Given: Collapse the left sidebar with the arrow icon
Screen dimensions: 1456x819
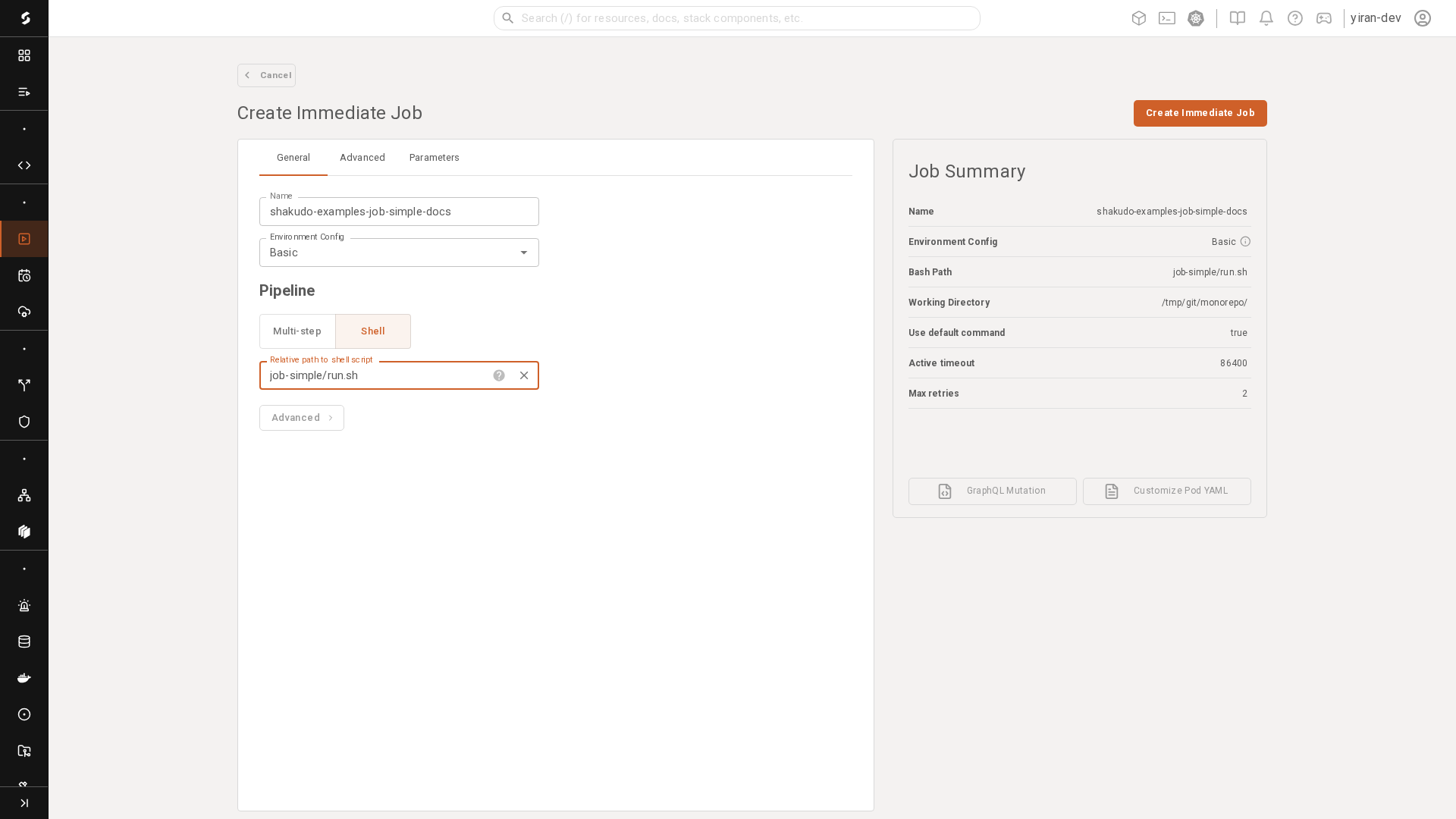Looking at the screenshot, I should tap(24, 803).
